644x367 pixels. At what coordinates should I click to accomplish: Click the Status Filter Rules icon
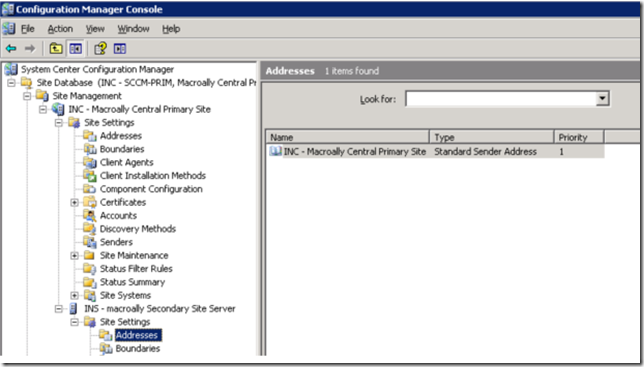90,268
